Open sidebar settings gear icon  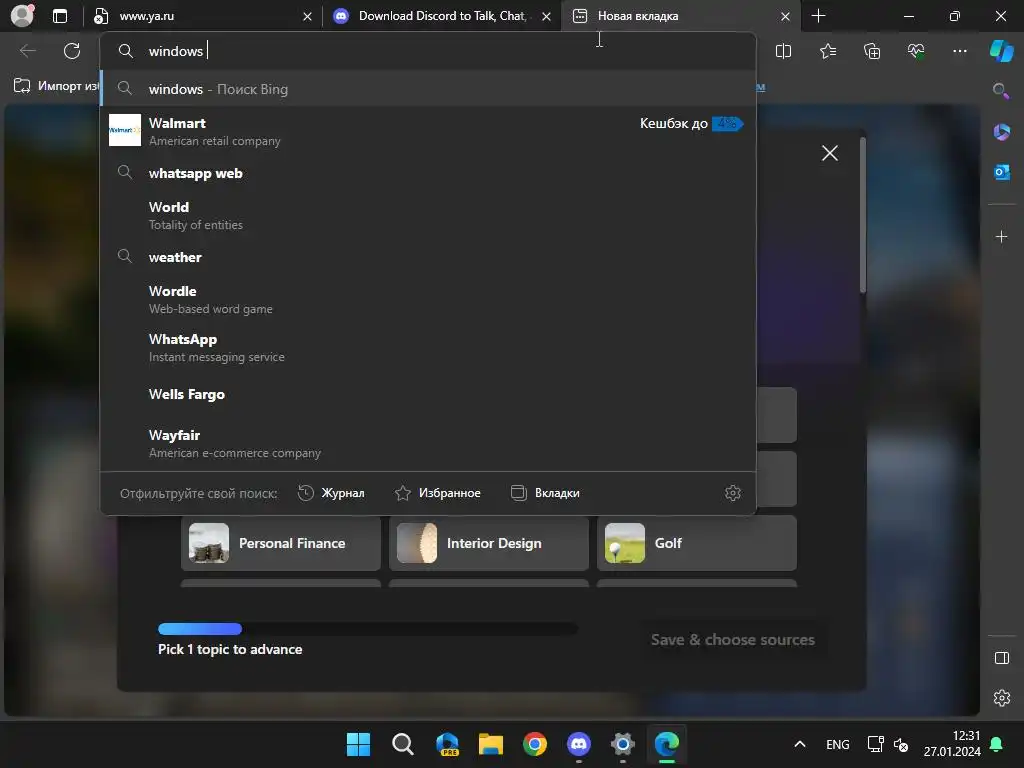[1002, 698]
